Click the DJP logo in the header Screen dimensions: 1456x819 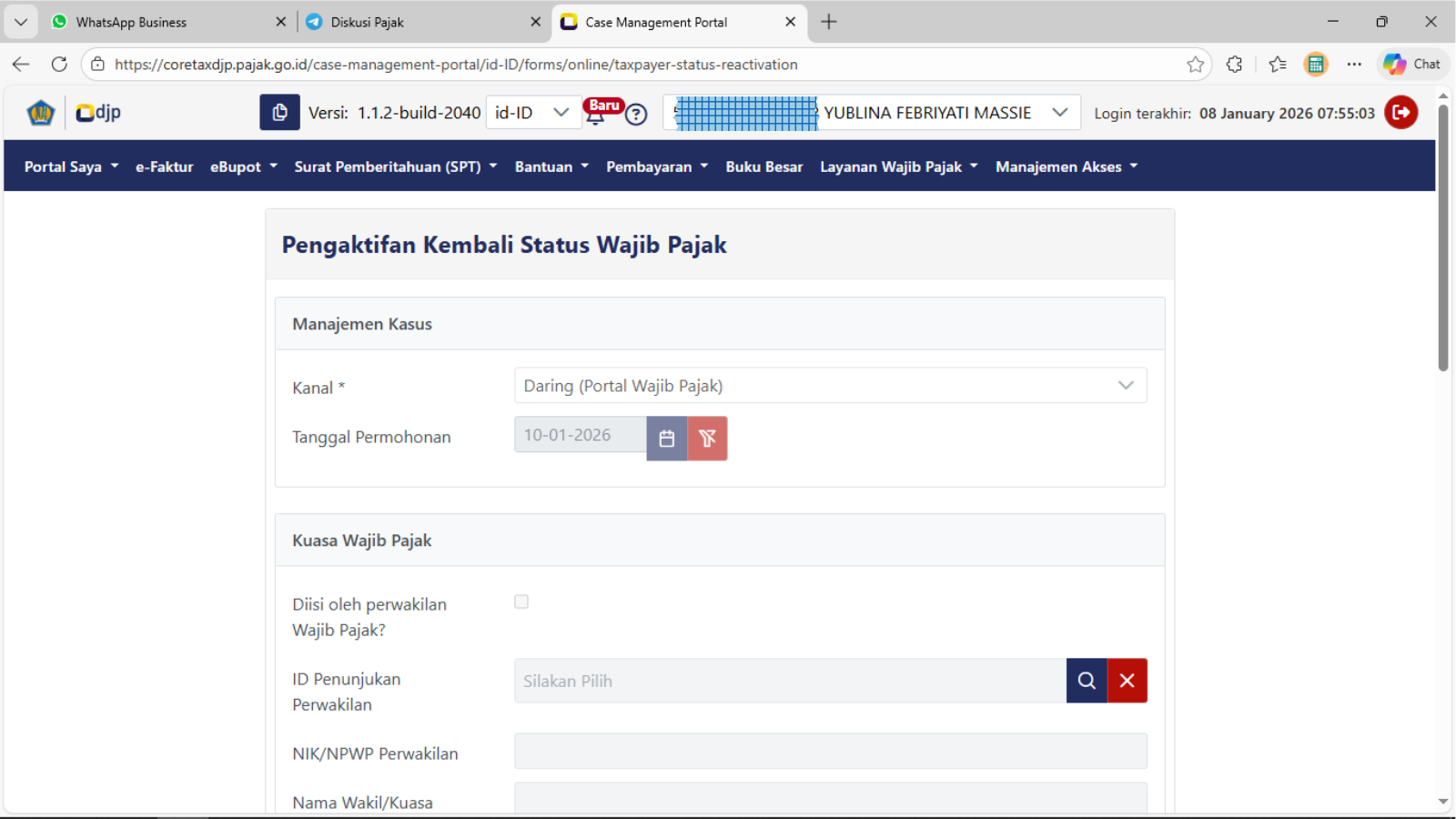pos(98,113)
